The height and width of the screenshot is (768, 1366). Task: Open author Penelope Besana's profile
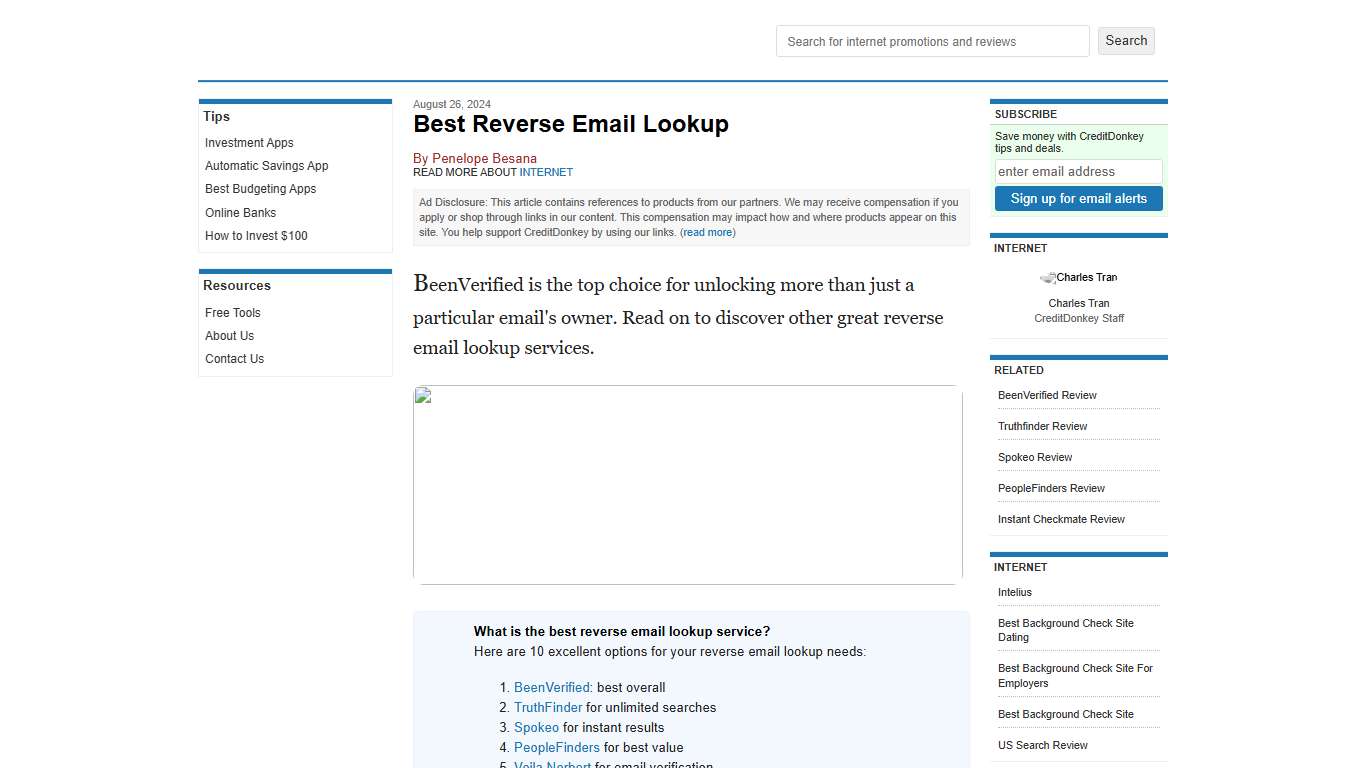(484, 158)
